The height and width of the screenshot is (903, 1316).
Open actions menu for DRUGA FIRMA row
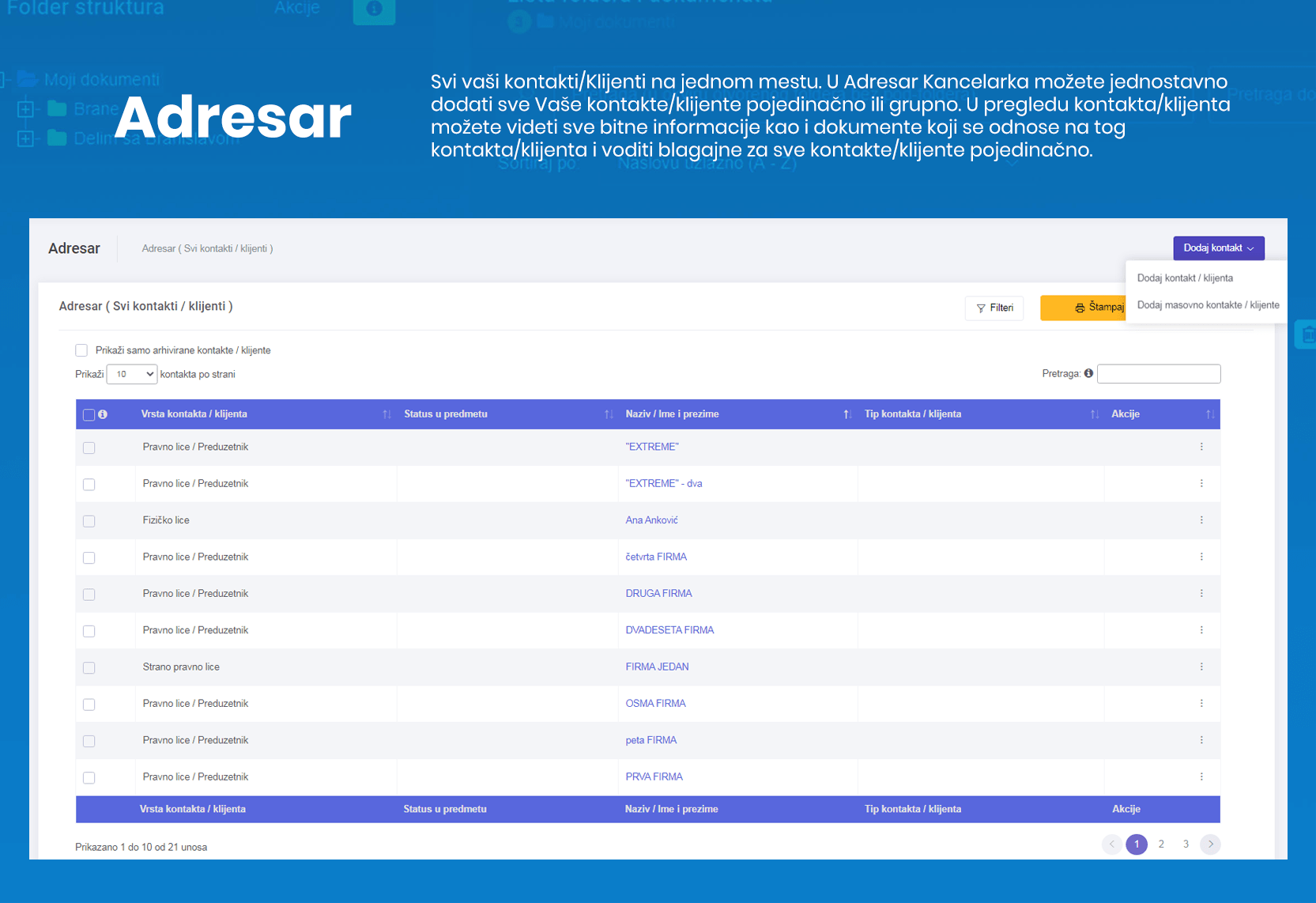[1201, 594]
